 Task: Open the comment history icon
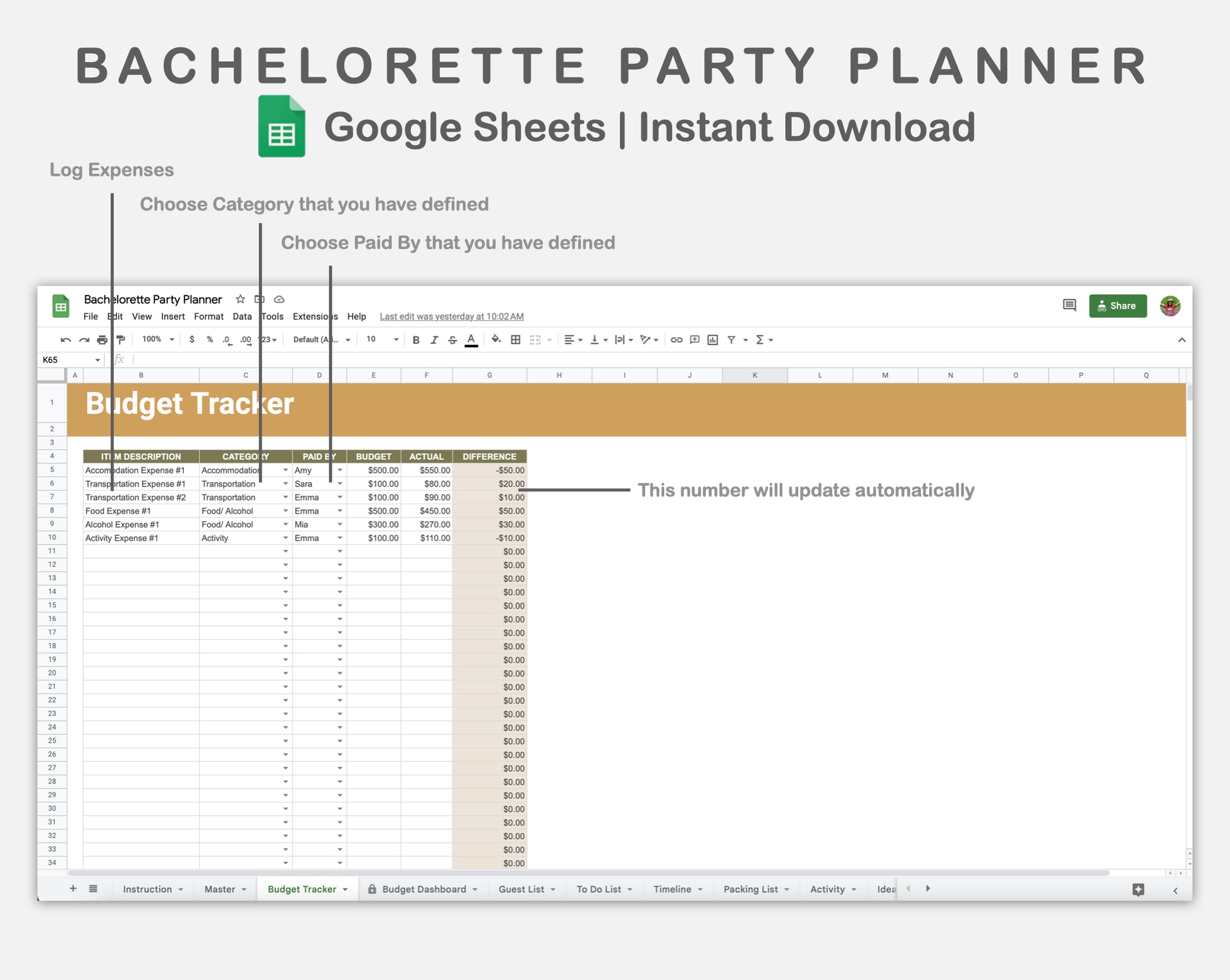click(1069, 305)
